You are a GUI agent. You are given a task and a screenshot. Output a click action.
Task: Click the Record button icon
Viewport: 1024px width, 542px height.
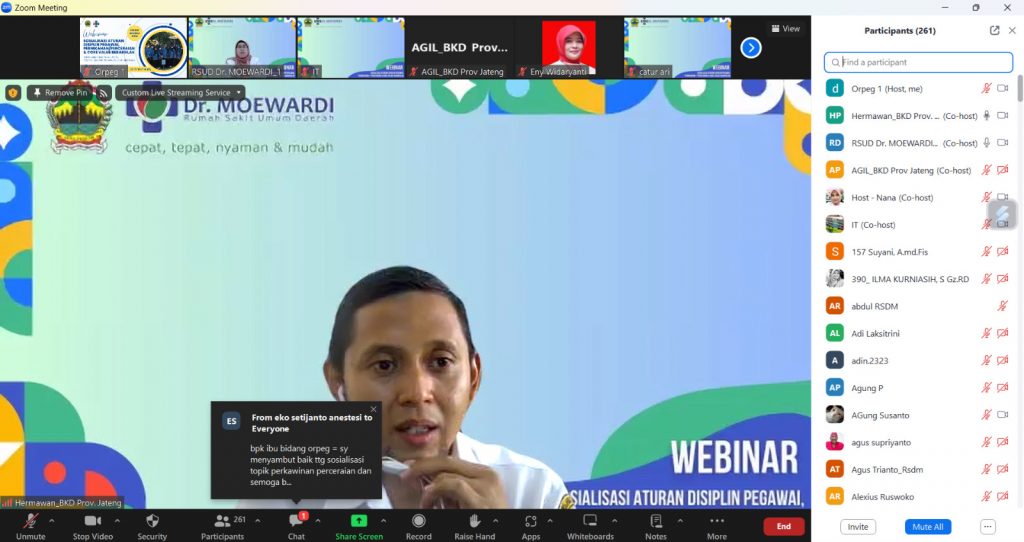418,521
